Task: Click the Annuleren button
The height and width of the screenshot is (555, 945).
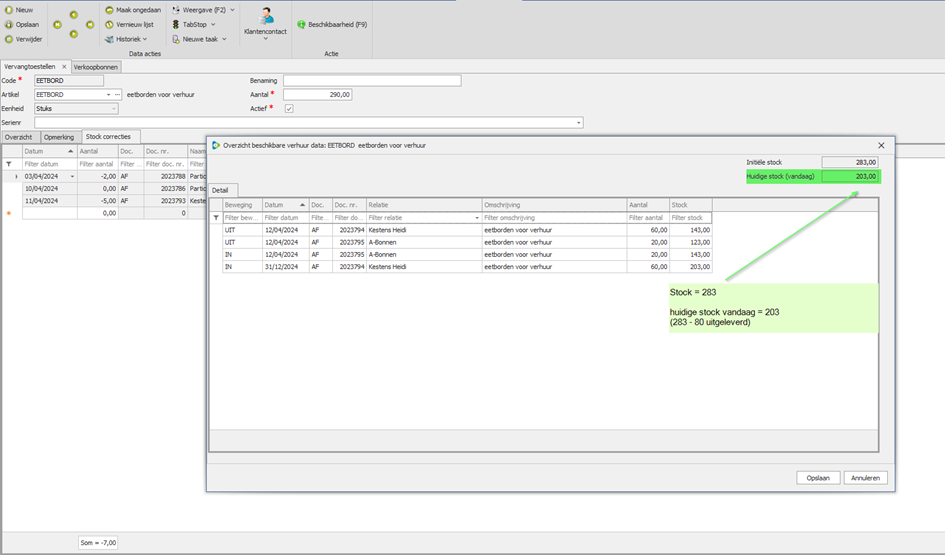Action: tap(865, 478)
